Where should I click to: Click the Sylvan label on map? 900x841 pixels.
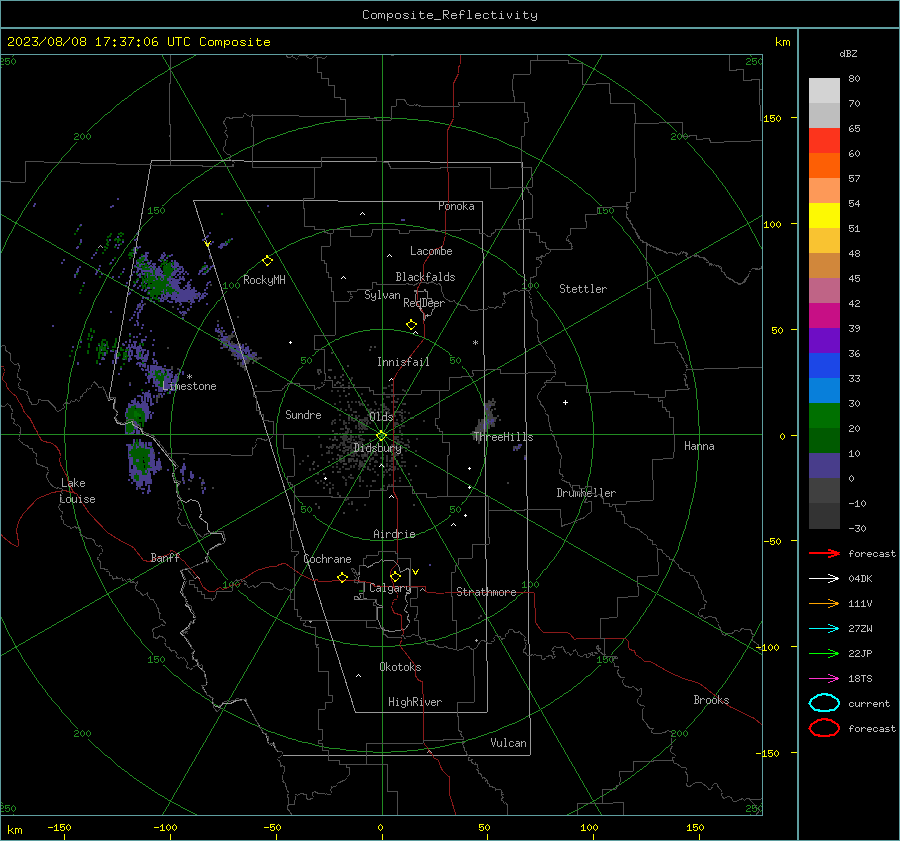[382, 295]
